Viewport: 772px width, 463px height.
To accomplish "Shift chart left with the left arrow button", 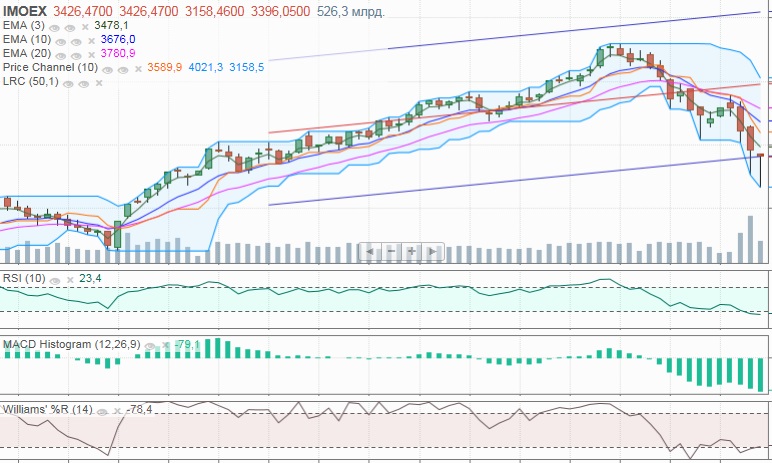I will [370, 252].
